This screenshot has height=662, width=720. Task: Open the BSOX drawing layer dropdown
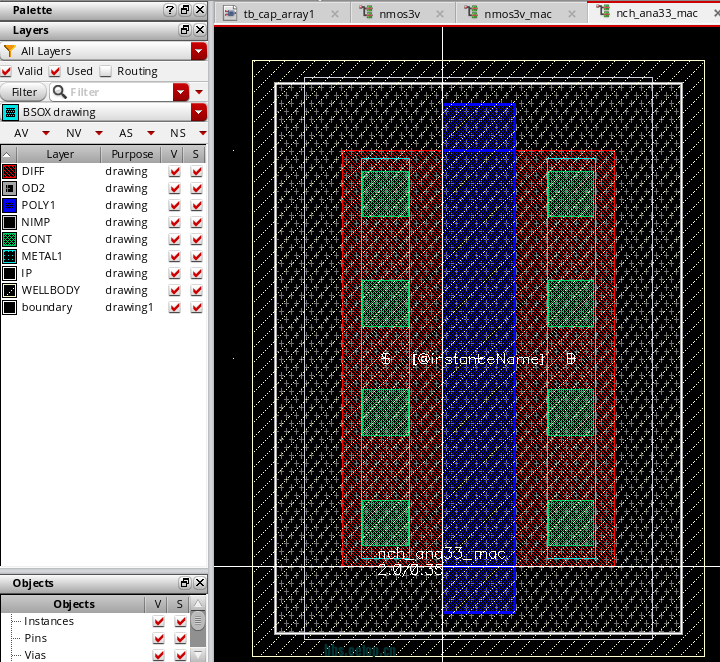pyautogui.click(x=199, y=112)
